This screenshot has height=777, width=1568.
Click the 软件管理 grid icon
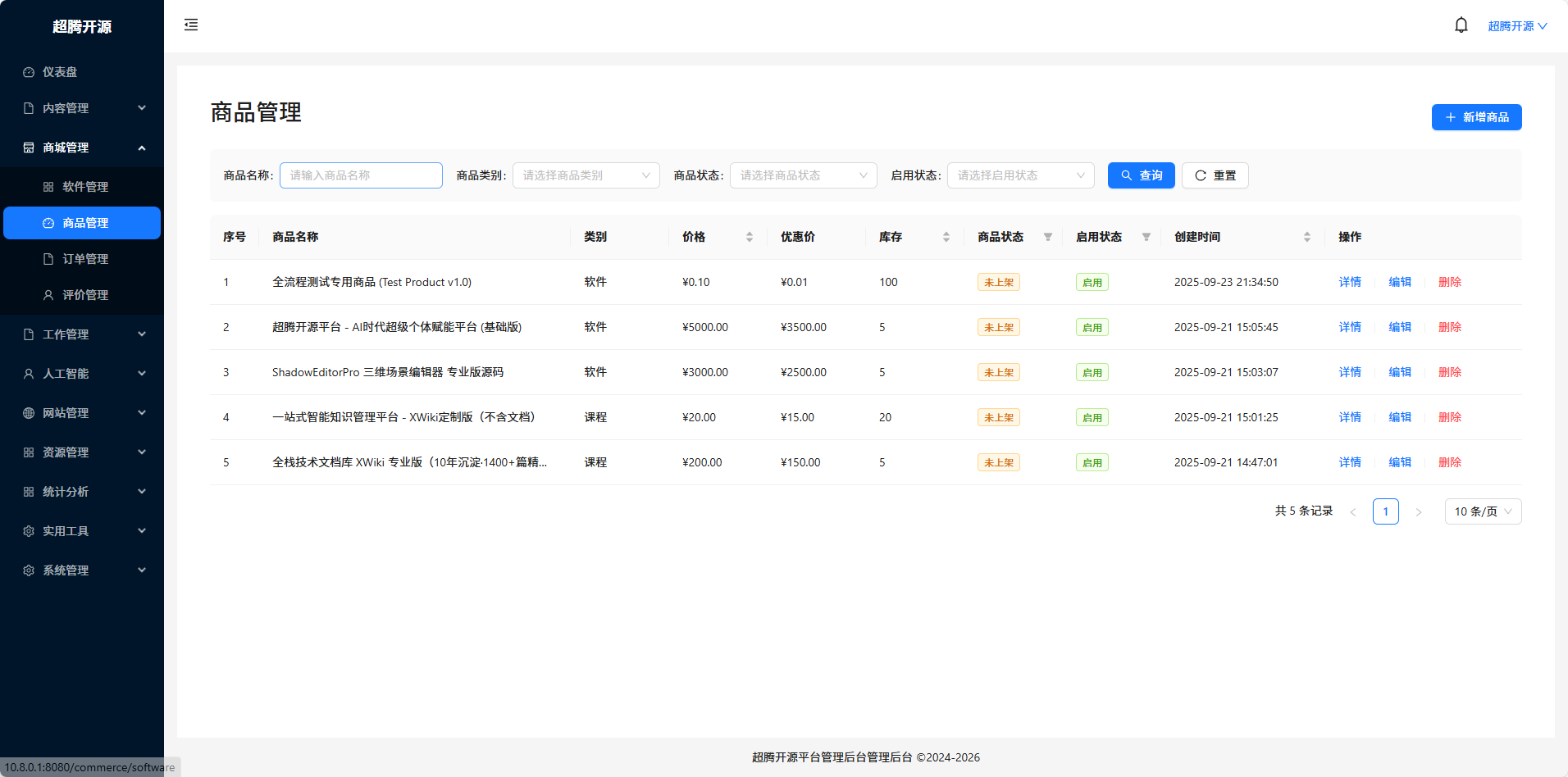point(48,186)
